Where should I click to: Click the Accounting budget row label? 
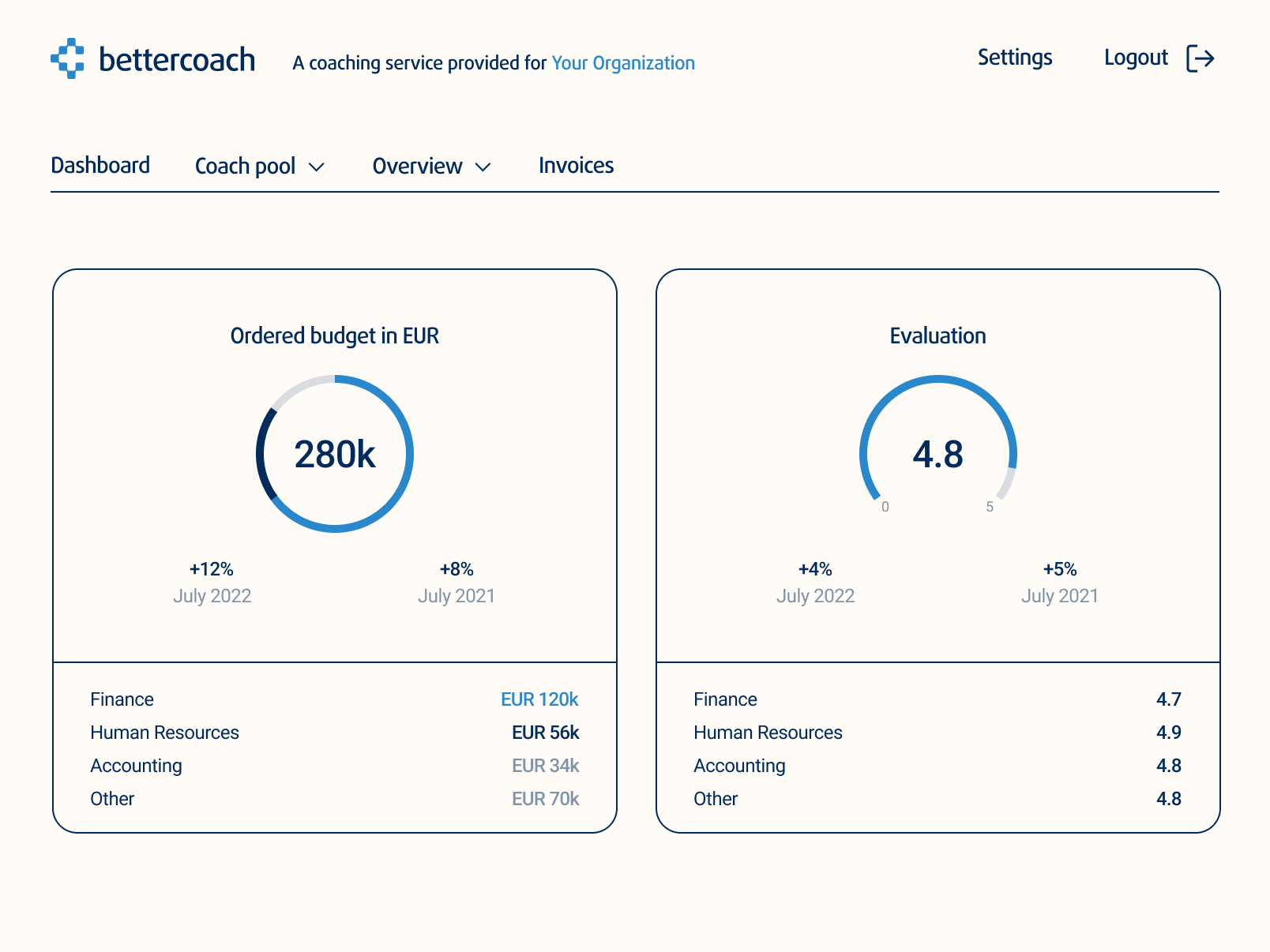(x=136, y=766)
